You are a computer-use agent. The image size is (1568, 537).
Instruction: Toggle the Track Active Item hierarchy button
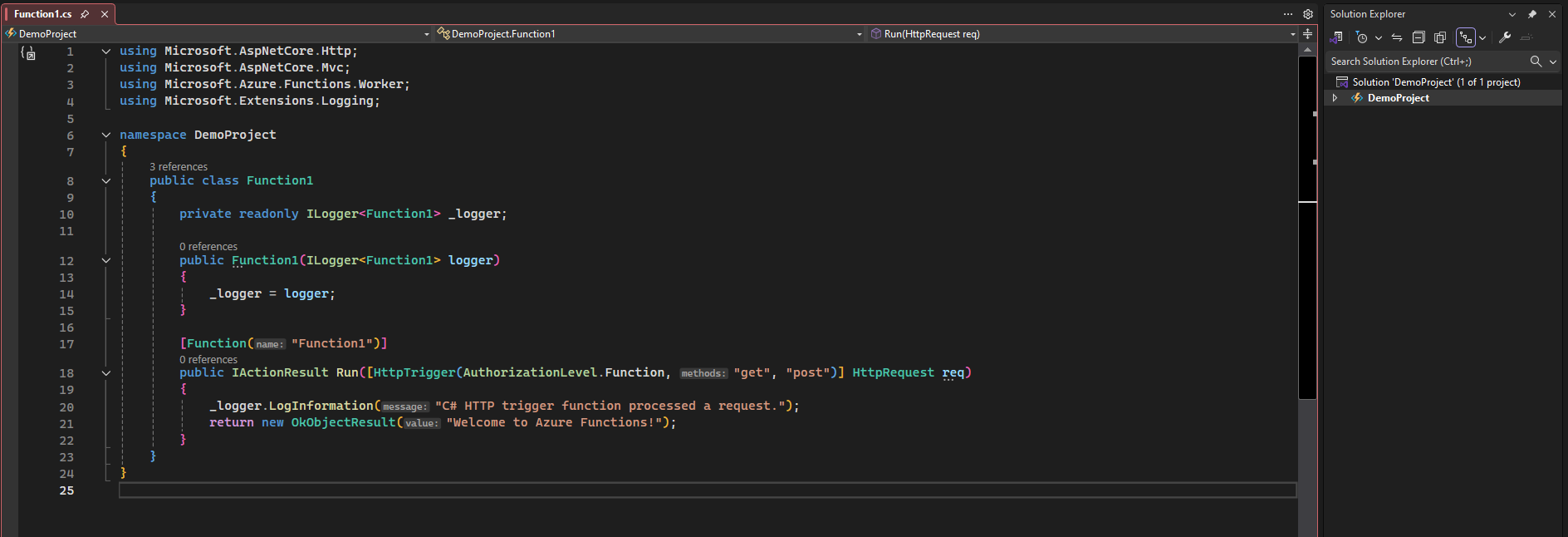click(1466, 37)
